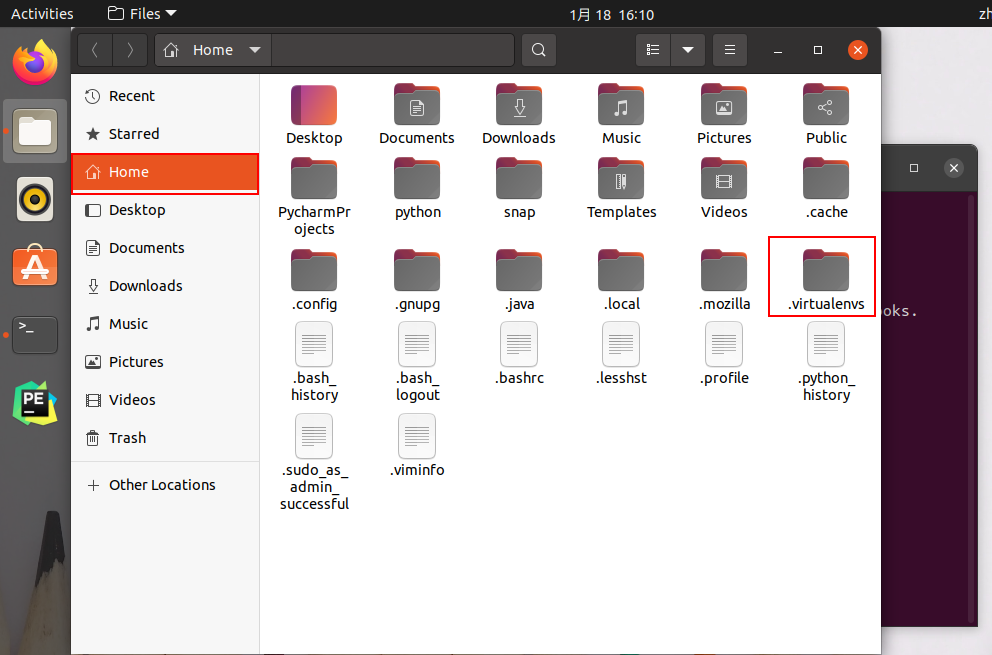Click Files icon in dock
The width and height of the screenshot is (992, 655).
[x=35, y=131]
